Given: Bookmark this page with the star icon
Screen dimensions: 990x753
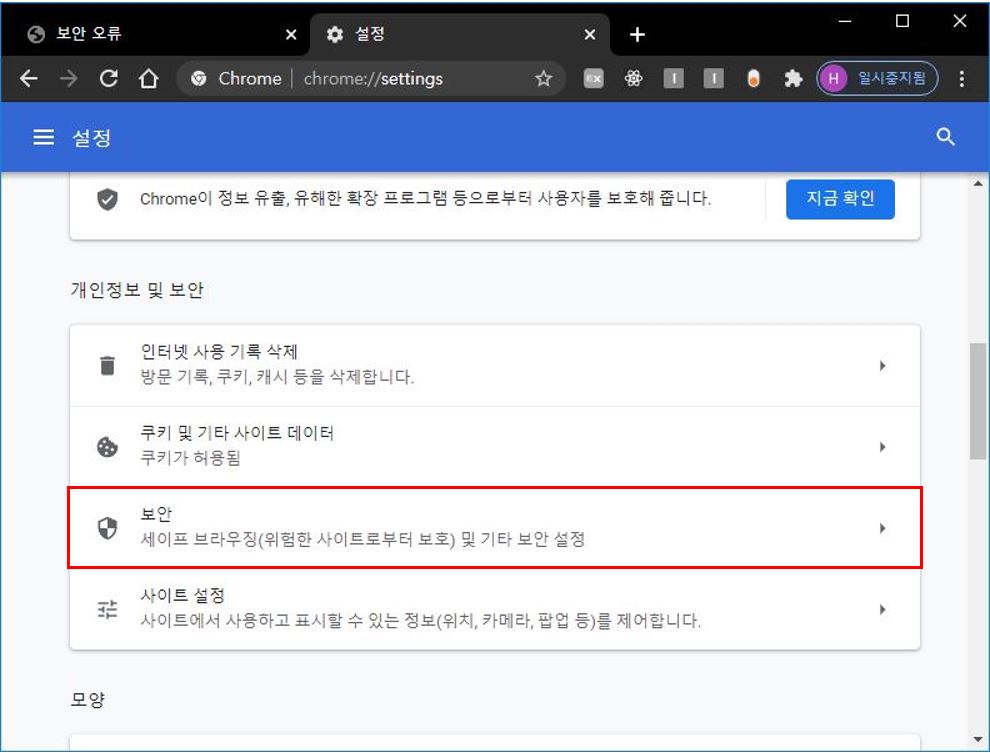Looking at the screenshot, I should click(x=543, y=79).
